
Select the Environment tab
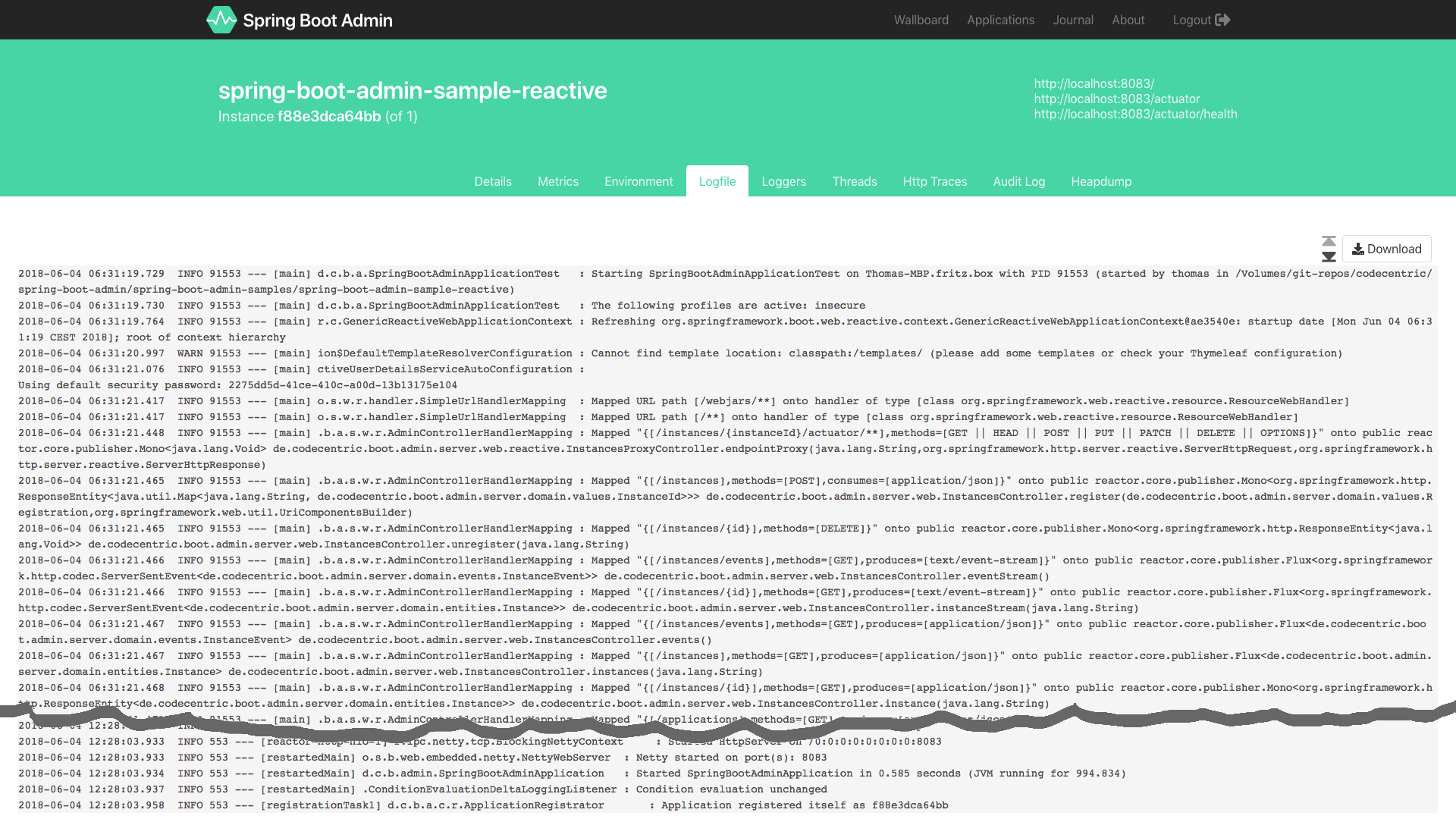pos(638,181)
